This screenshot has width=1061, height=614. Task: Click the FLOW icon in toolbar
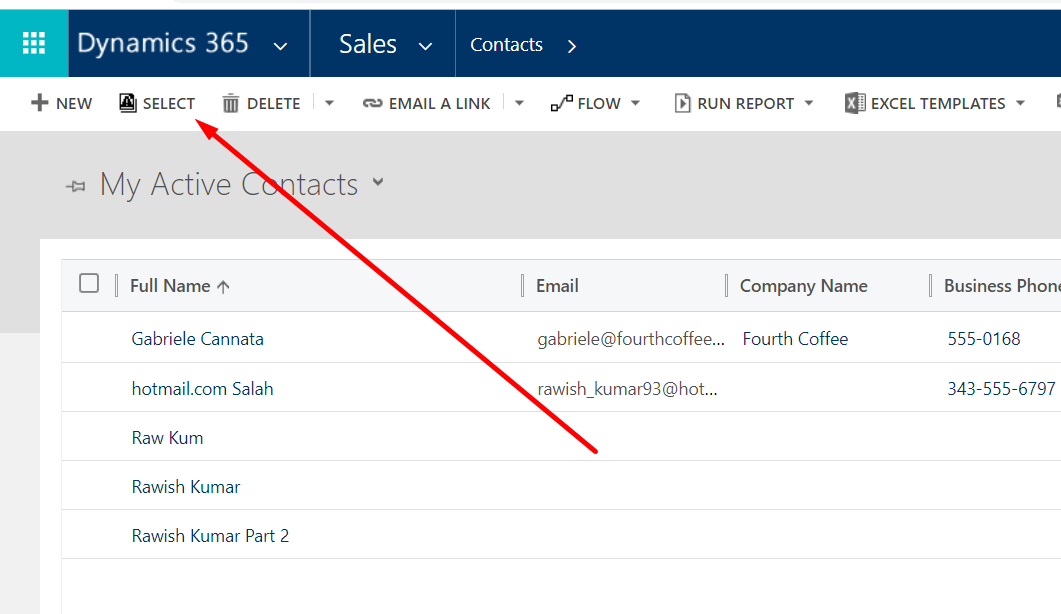coord(561,103)
